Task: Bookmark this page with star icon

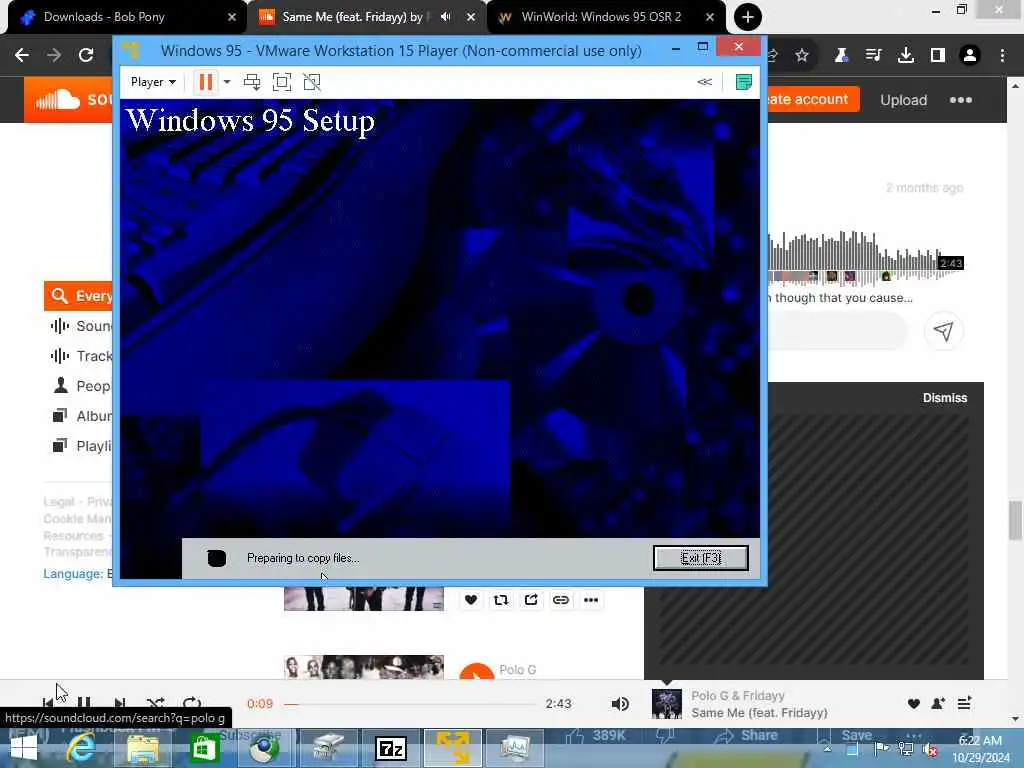Action: click(802, 56)
